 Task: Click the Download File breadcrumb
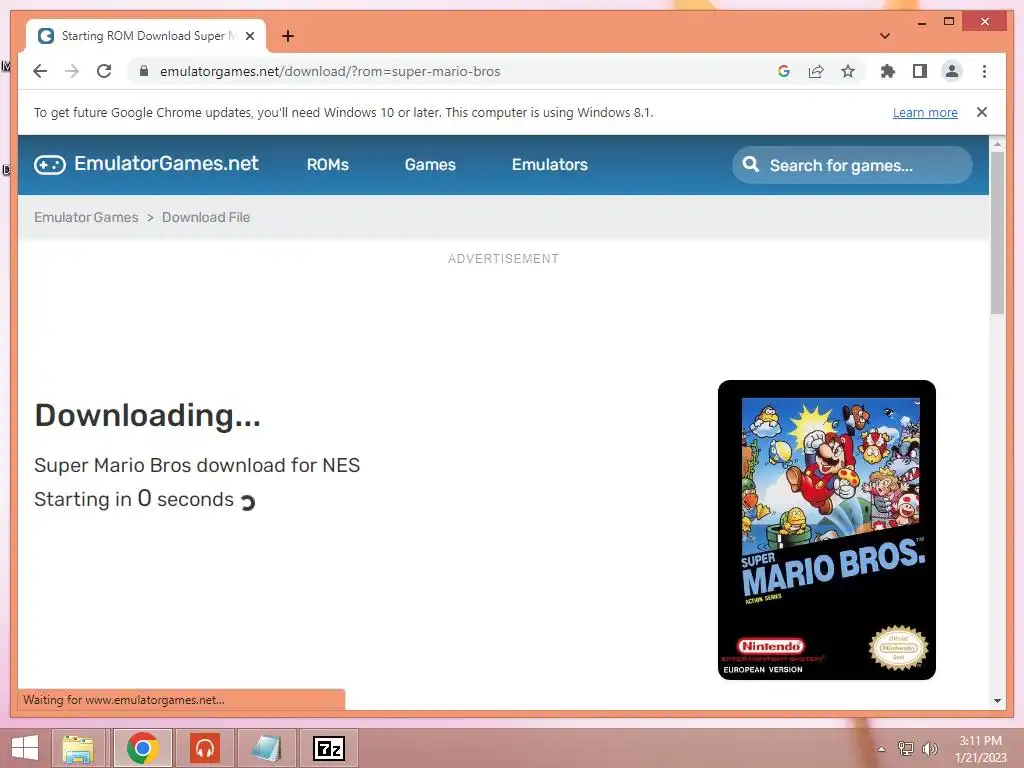pyautogui.click(x=206, y=217)
